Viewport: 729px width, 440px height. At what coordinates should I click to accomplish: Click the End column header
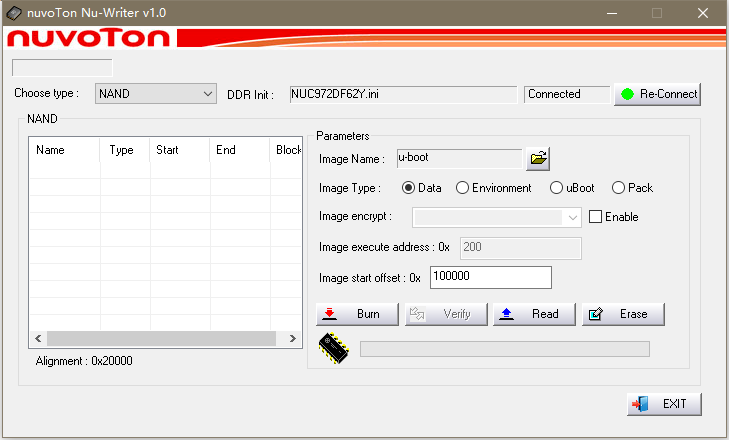point(239,150)
